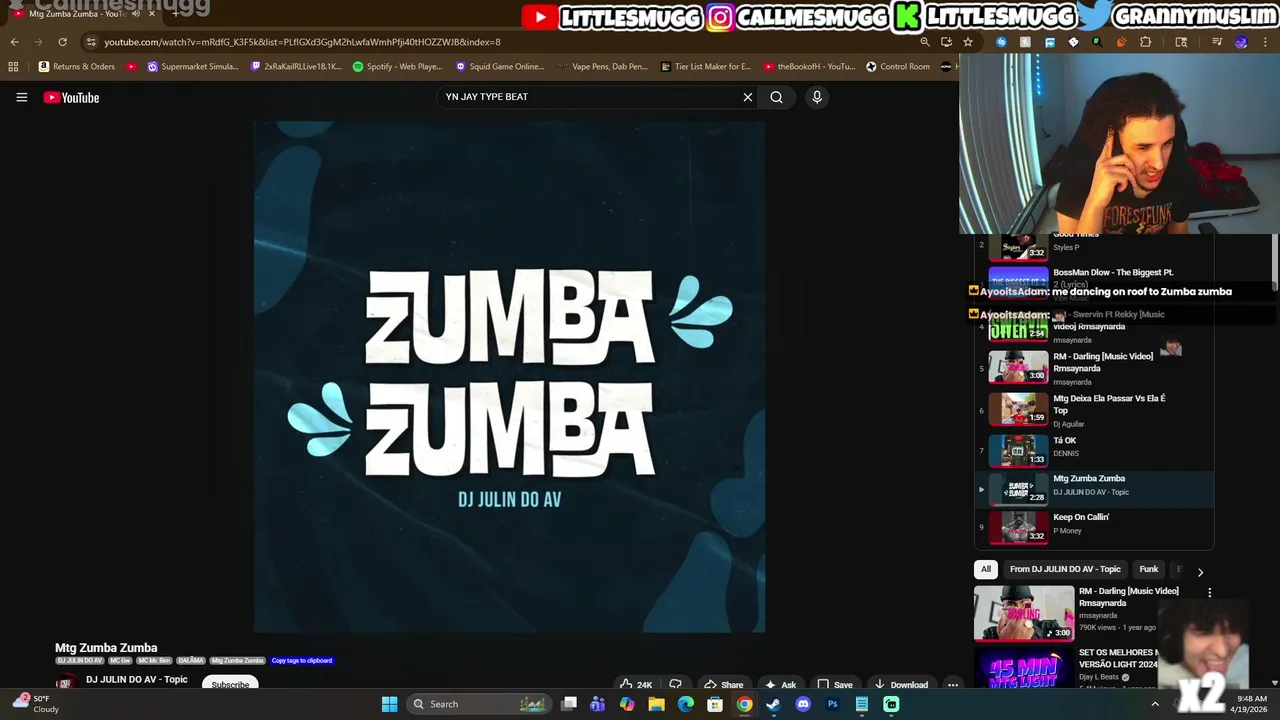Mute the tab via the speaker icon
This screenshot has width=1280, height=720.
click(x=136, y=14)
